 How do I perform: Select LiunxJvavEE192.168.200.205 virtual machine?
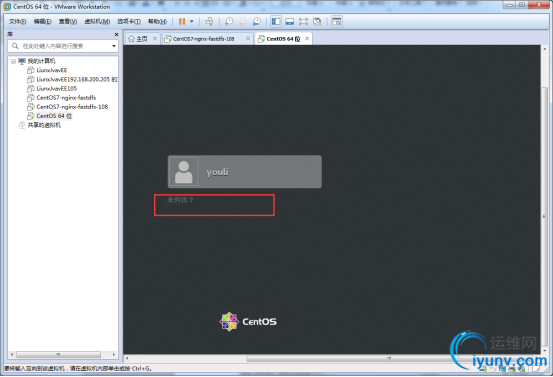(x=77, y=79)
